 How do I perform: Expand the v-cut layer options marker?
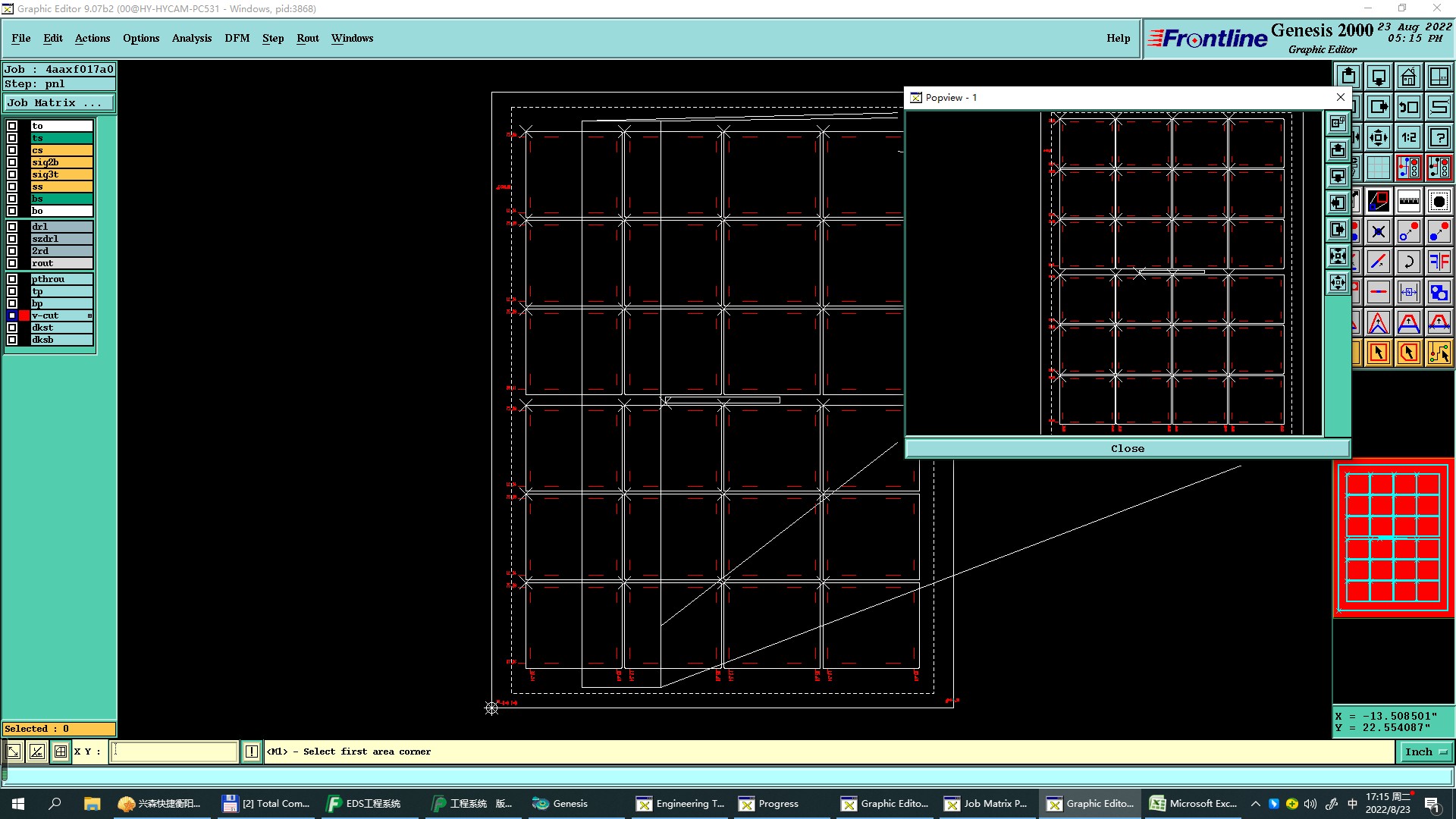tap(89, 315)
